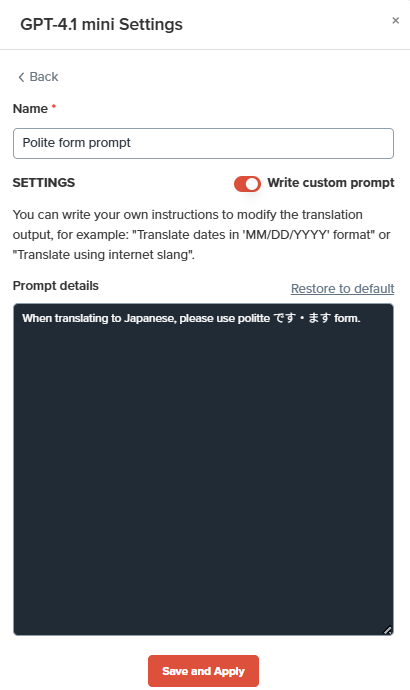Viewport: 410px width, 690px height.
Task: Click the misspelled word politte in the prompt
Action: click(x=253, y=318)
